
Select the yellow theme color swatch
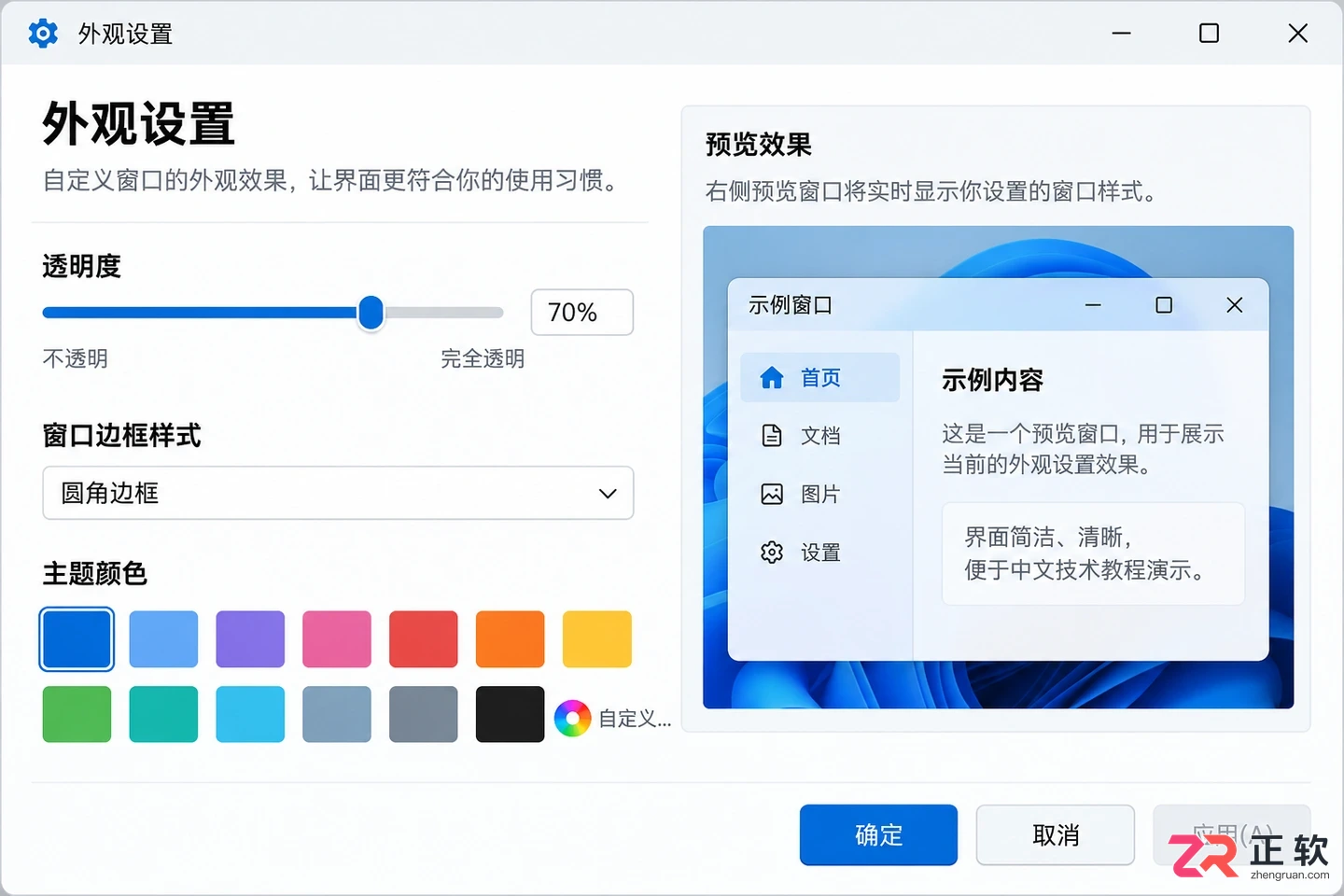(x=597, y=639)
